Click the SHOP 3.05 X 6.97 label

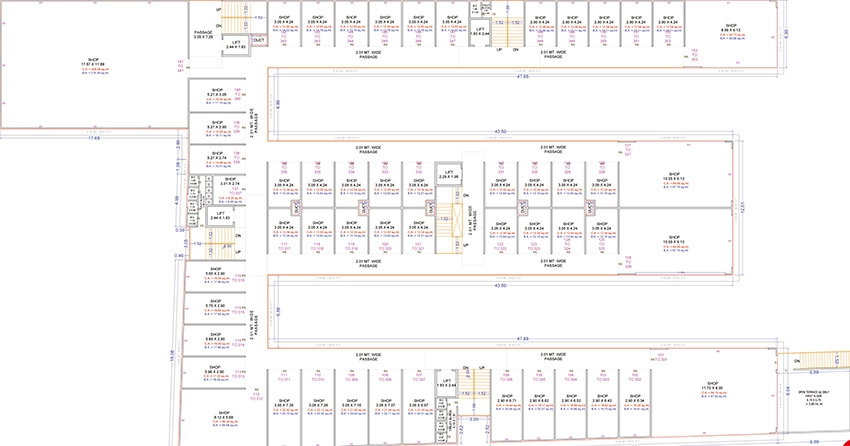[419, 403]
